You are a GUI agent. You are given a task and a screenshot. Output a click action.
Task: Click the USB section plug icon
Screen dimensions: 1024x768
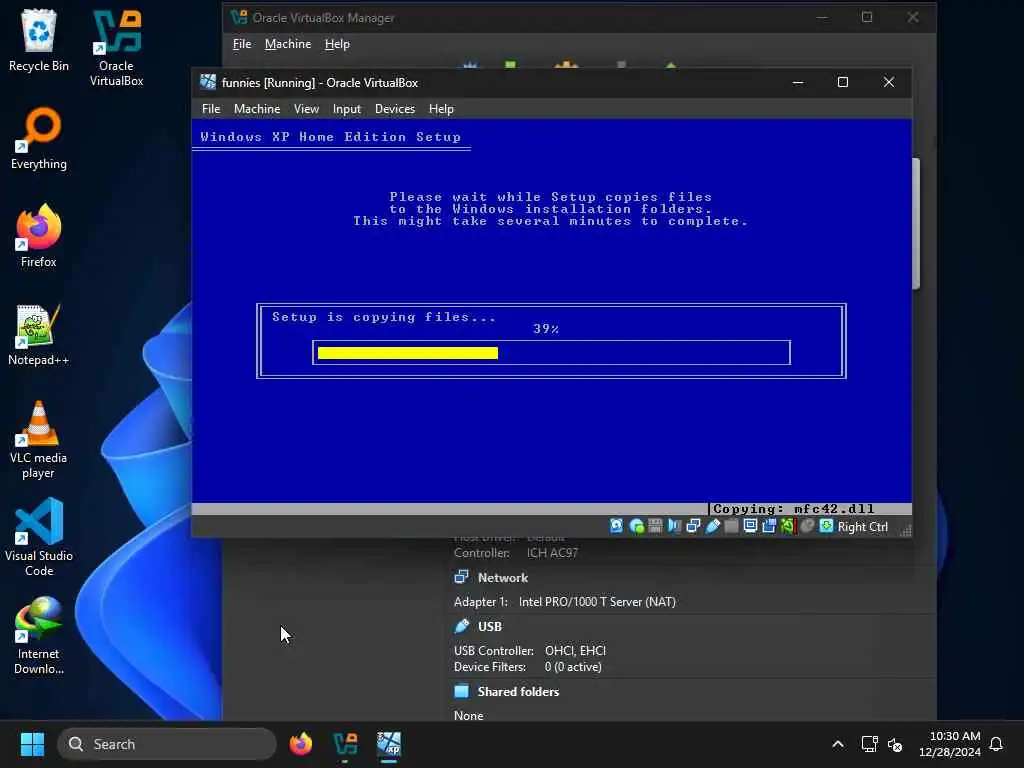(462, 626)
